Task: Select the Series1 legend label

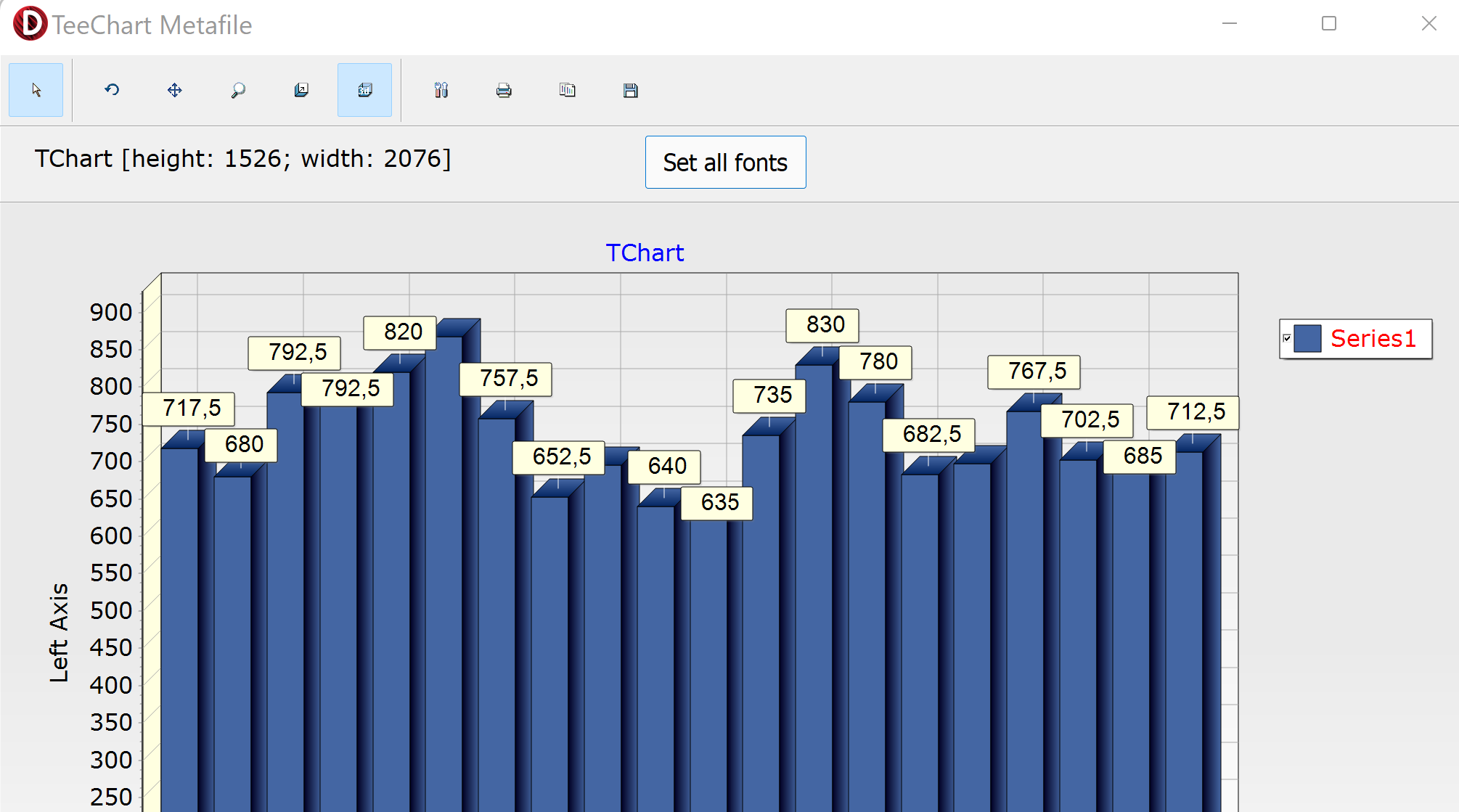Action: (x=1373, y=338)
